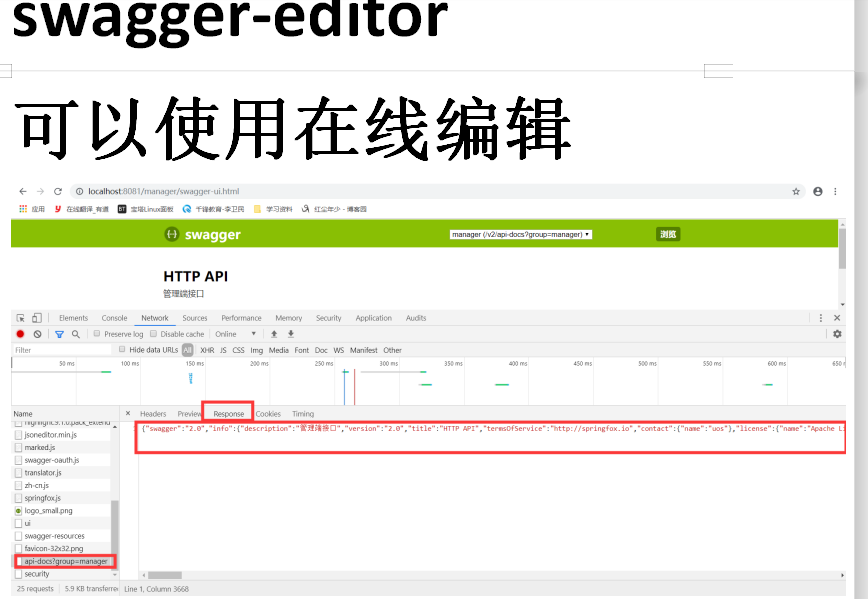
Task: Show the Timing tab
Action: click(303, 414)
